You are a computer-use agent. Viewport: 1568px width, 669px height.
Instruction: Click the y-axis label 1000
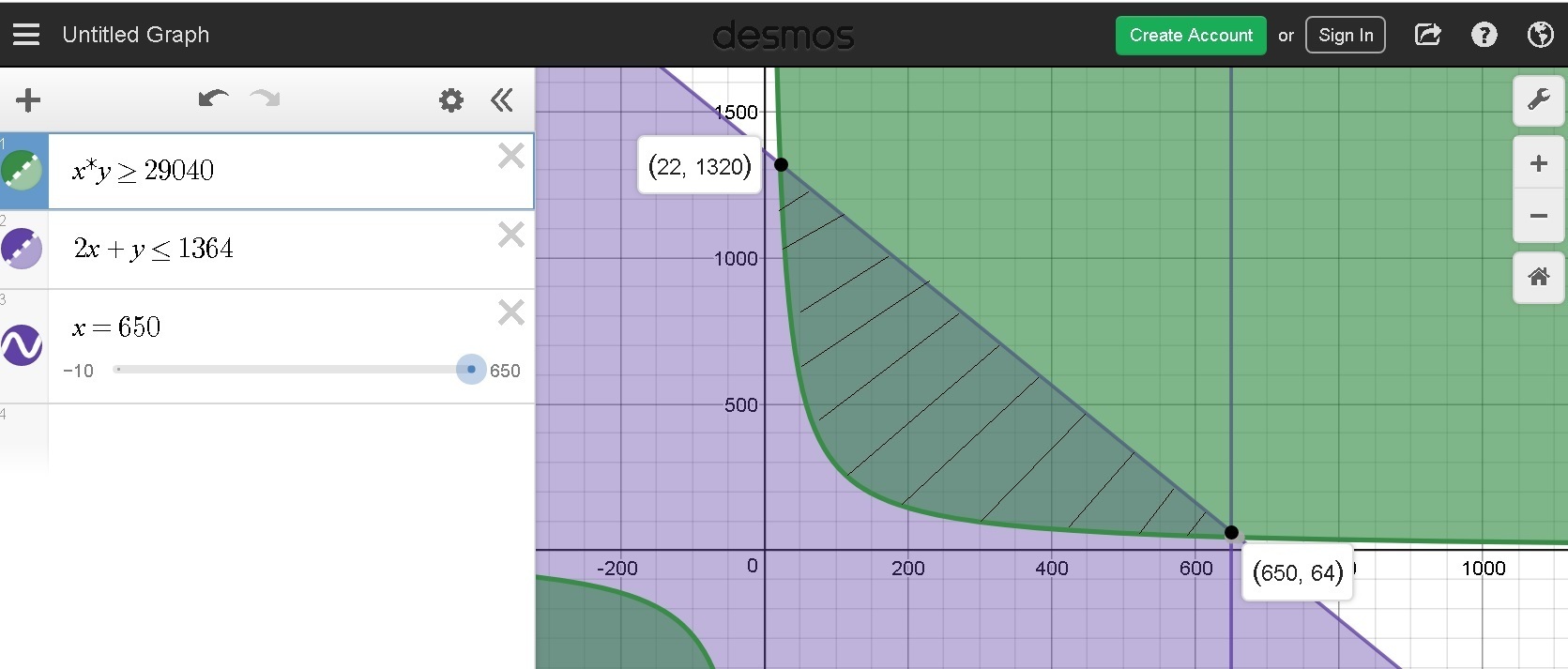[735, 259]
